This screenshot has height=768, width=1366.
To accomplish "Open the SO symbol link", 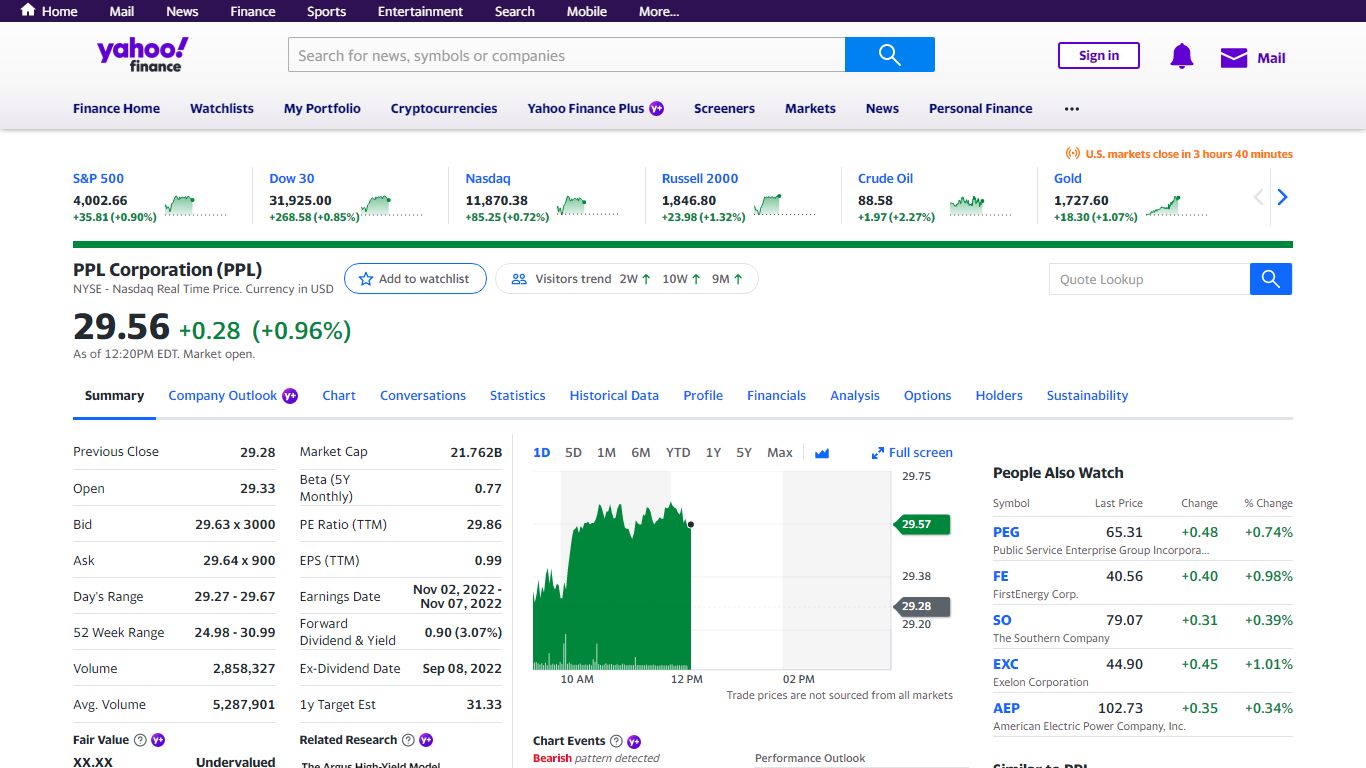I will coord(1002,620).
